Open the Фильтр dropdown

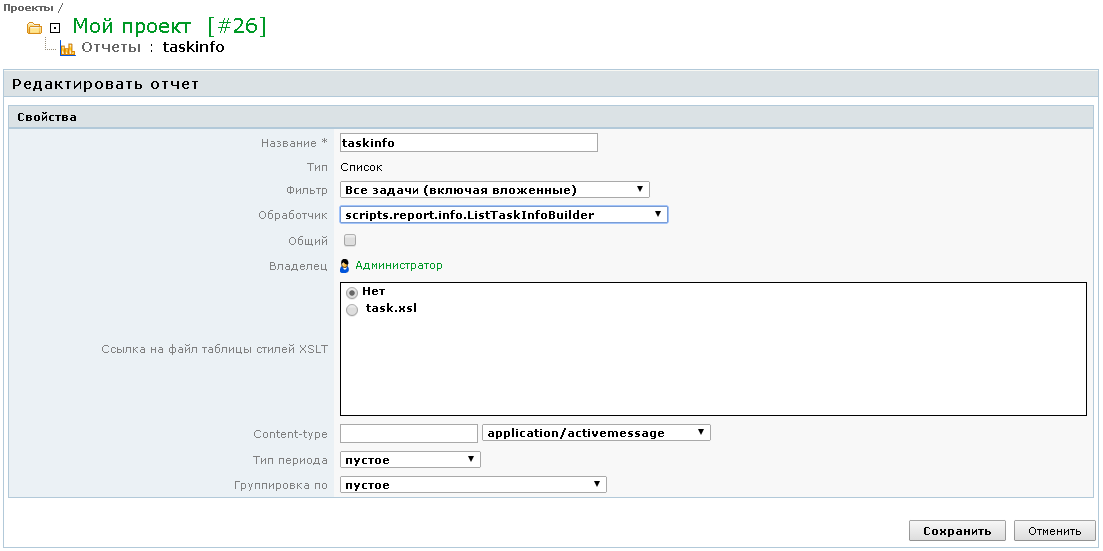point(495,189)
